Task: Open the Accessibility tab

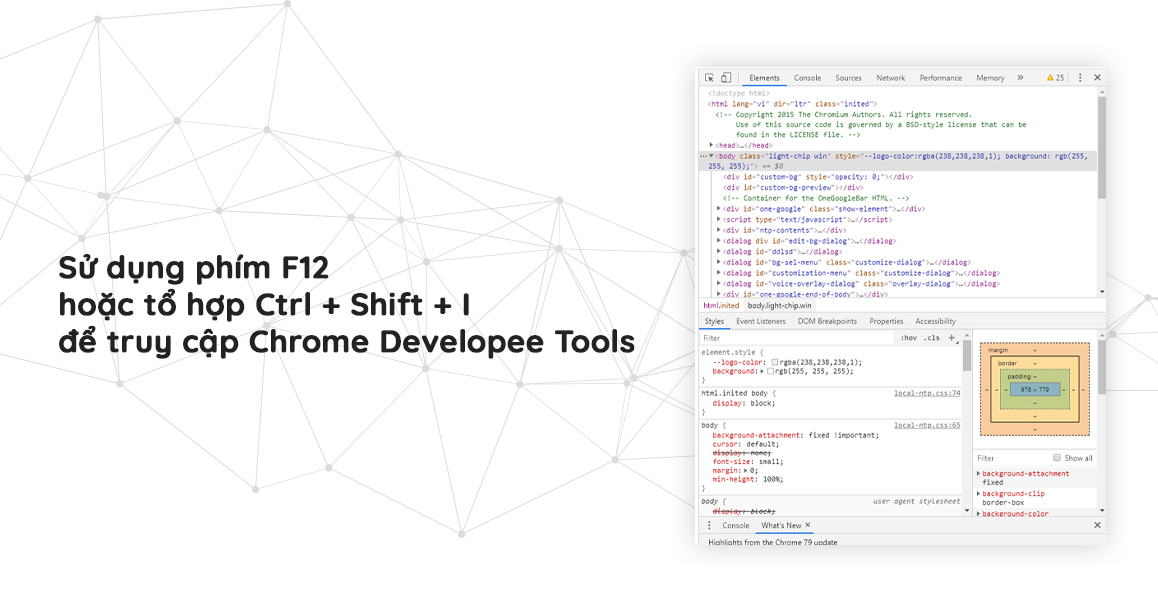Action: (x=935, y=321)
